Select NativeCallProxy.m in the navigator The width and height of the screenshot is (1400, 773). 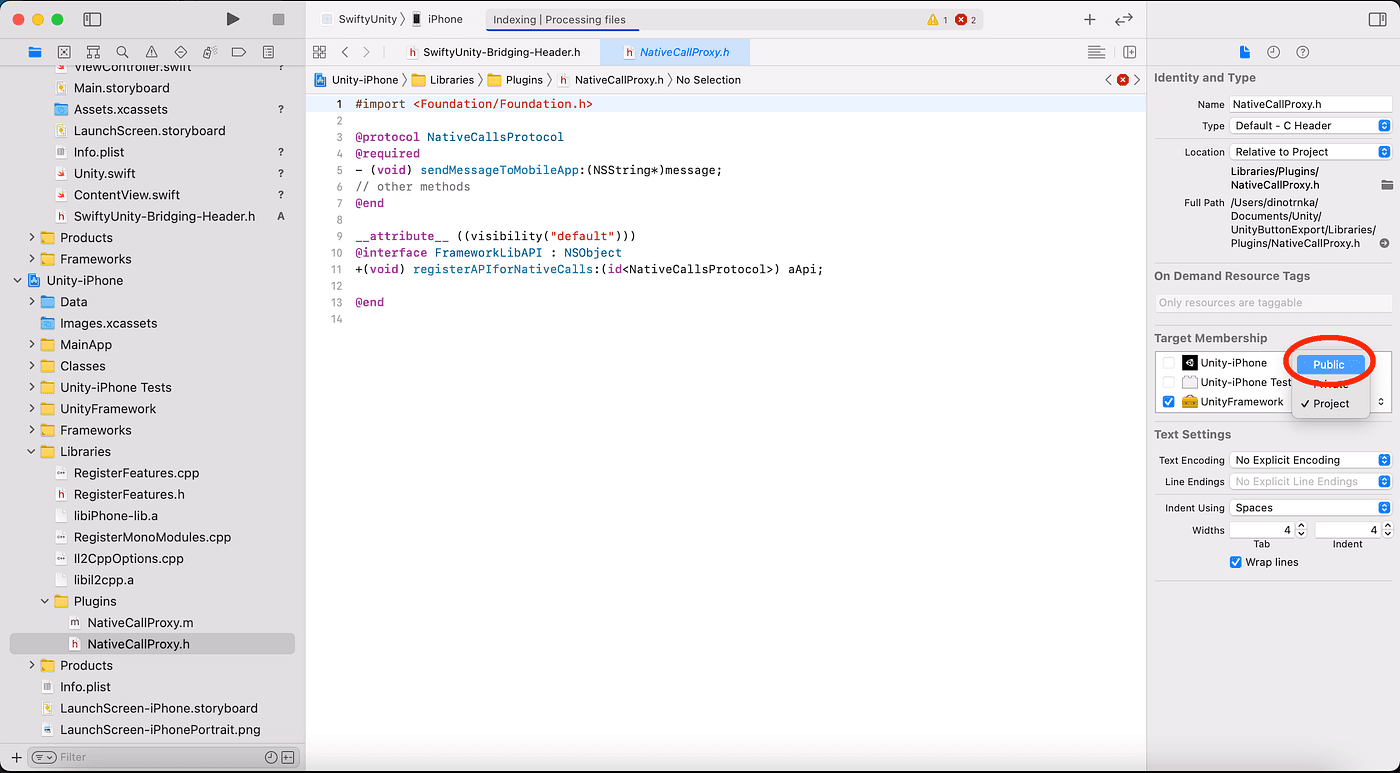click(140, 623)
